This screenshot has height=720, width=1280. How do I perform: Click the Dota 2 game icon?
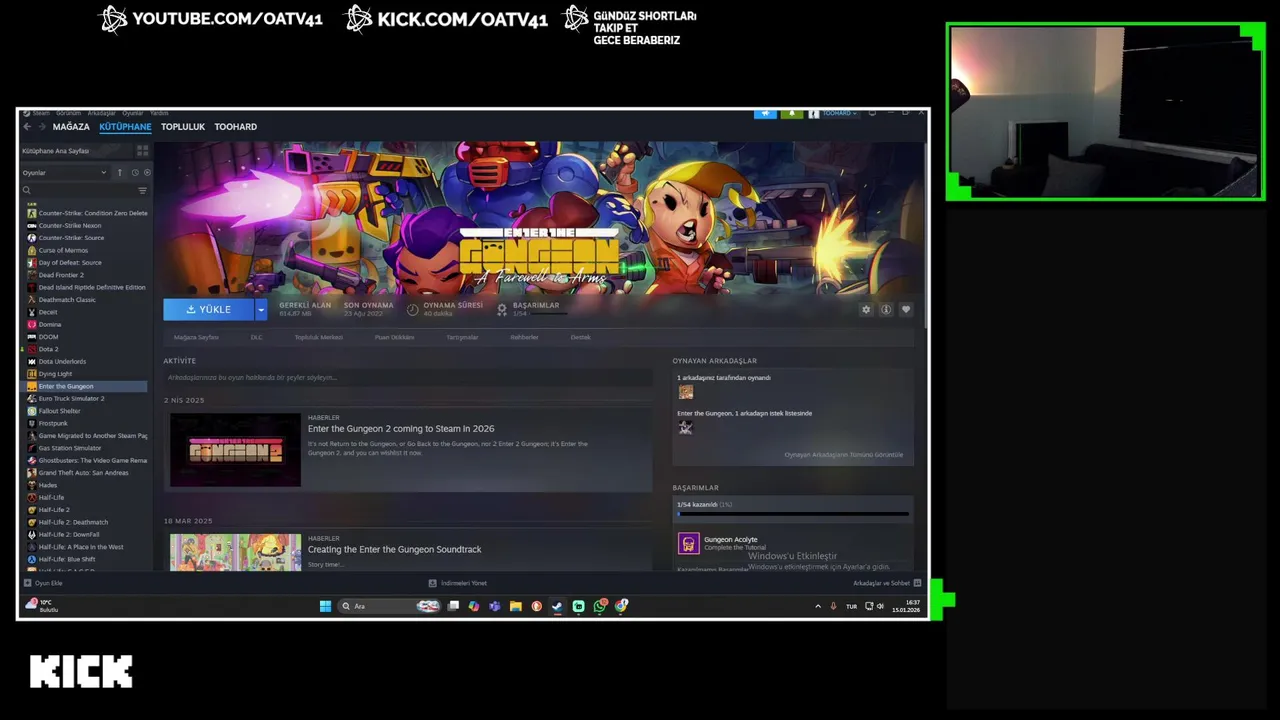point(32,349)
